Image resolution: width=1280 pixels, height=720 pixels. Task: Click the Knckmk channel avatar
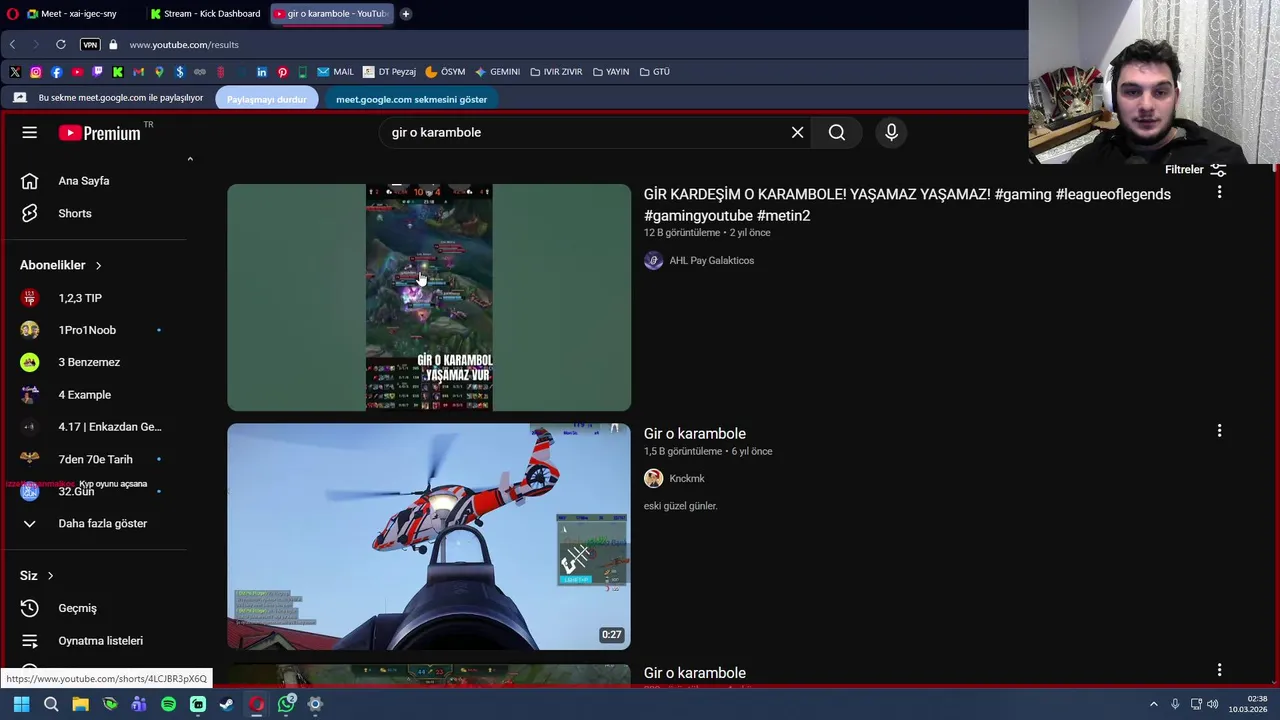tap(654, 478)
